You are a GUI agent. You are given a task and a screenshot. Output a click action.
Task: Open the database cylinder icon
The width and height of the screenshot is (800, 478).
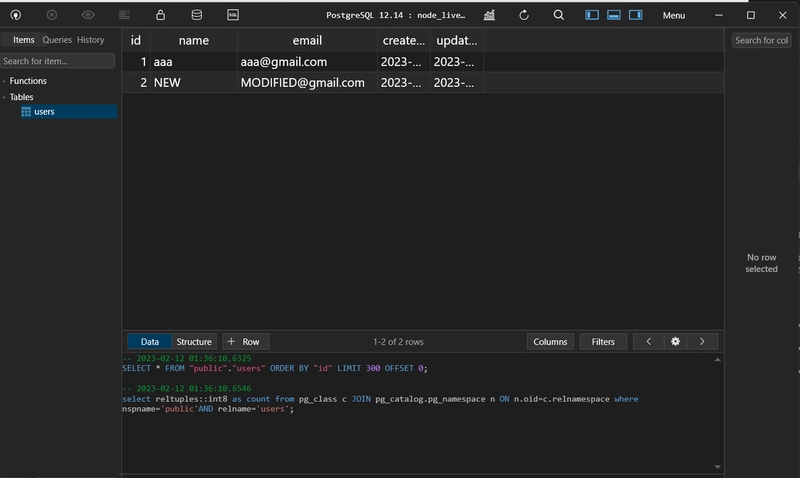tap(196, 15)
